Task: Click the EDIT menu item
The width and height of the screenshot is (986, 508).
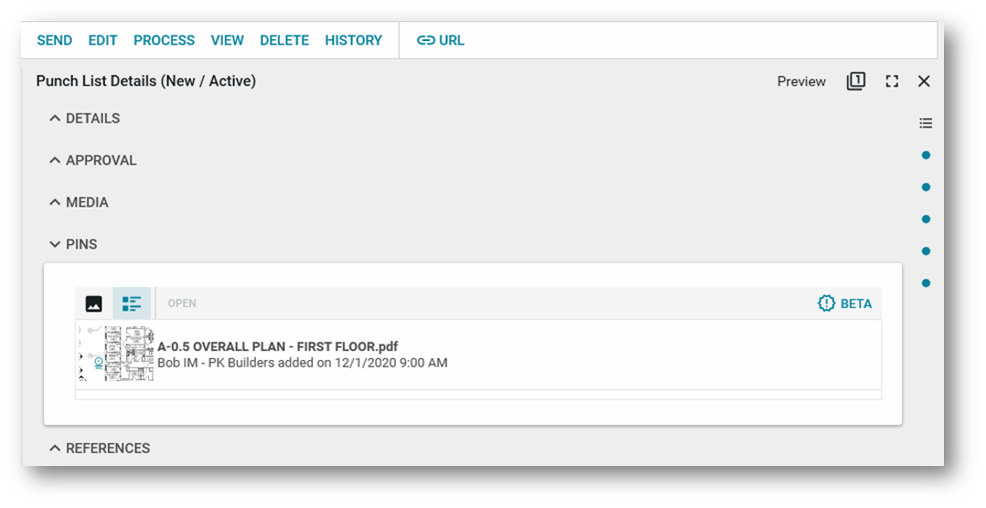Action: pos(103,41)
